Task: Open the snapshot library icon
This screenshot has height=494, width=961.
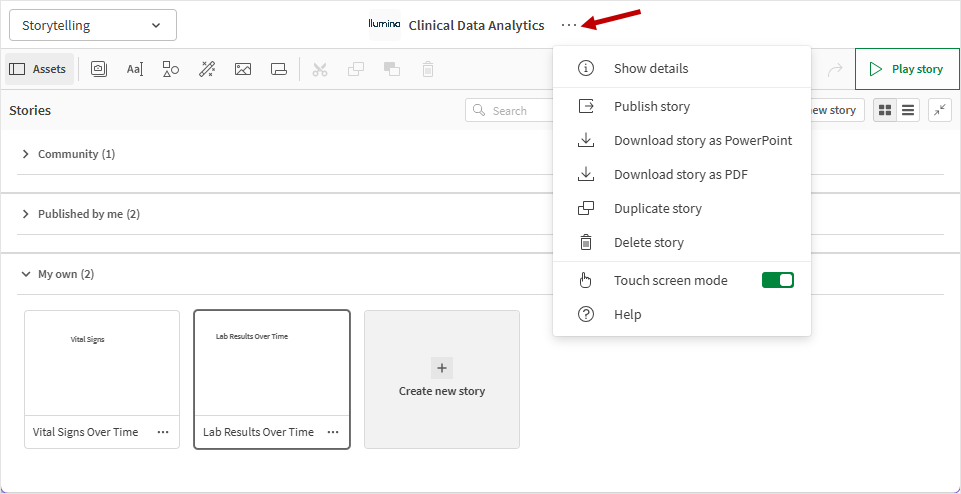Action: pos(99,69)
